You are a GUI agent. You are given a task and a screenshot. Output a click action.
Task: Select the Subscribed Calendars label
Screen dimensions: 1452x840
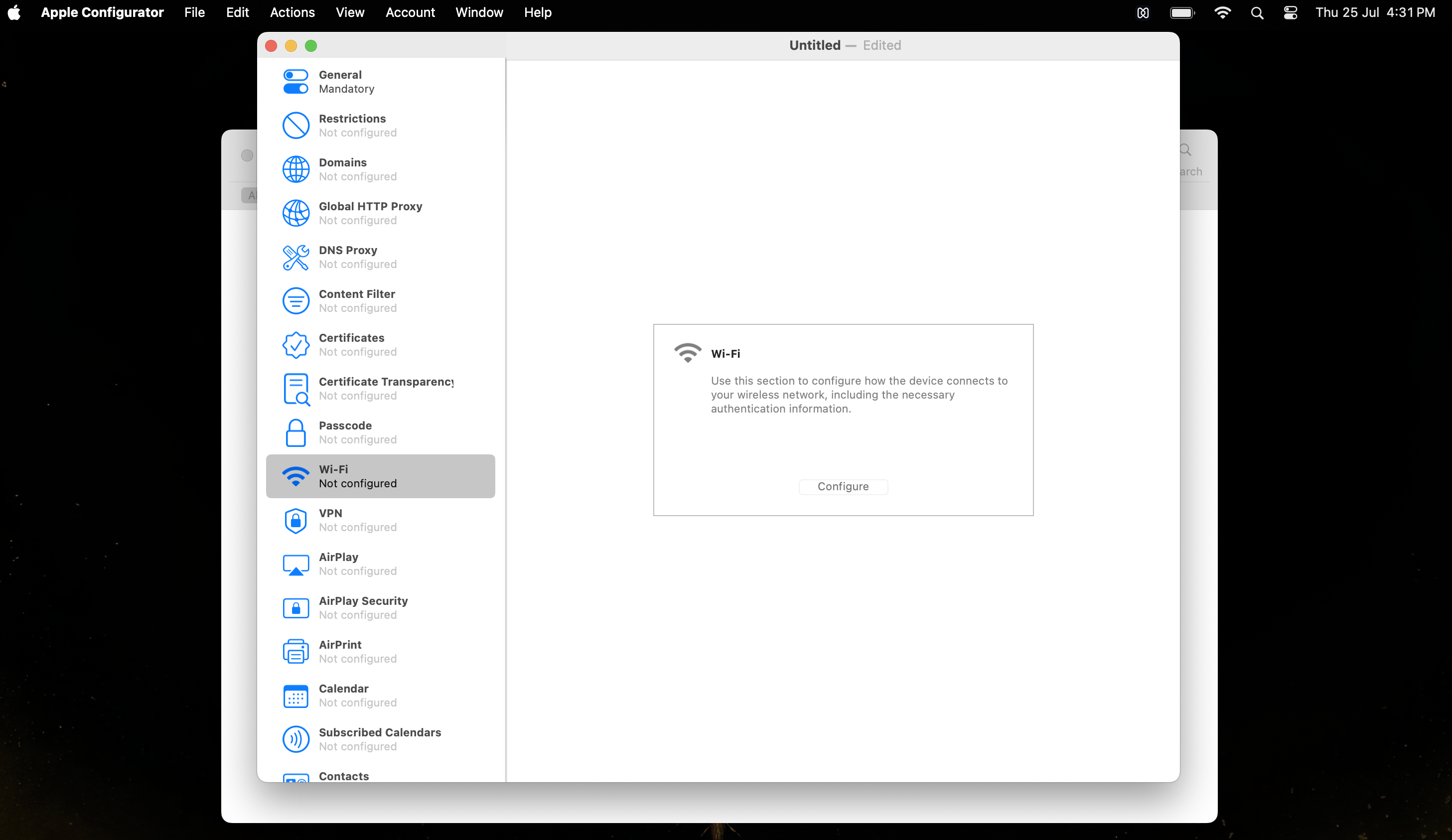point(380,732)
